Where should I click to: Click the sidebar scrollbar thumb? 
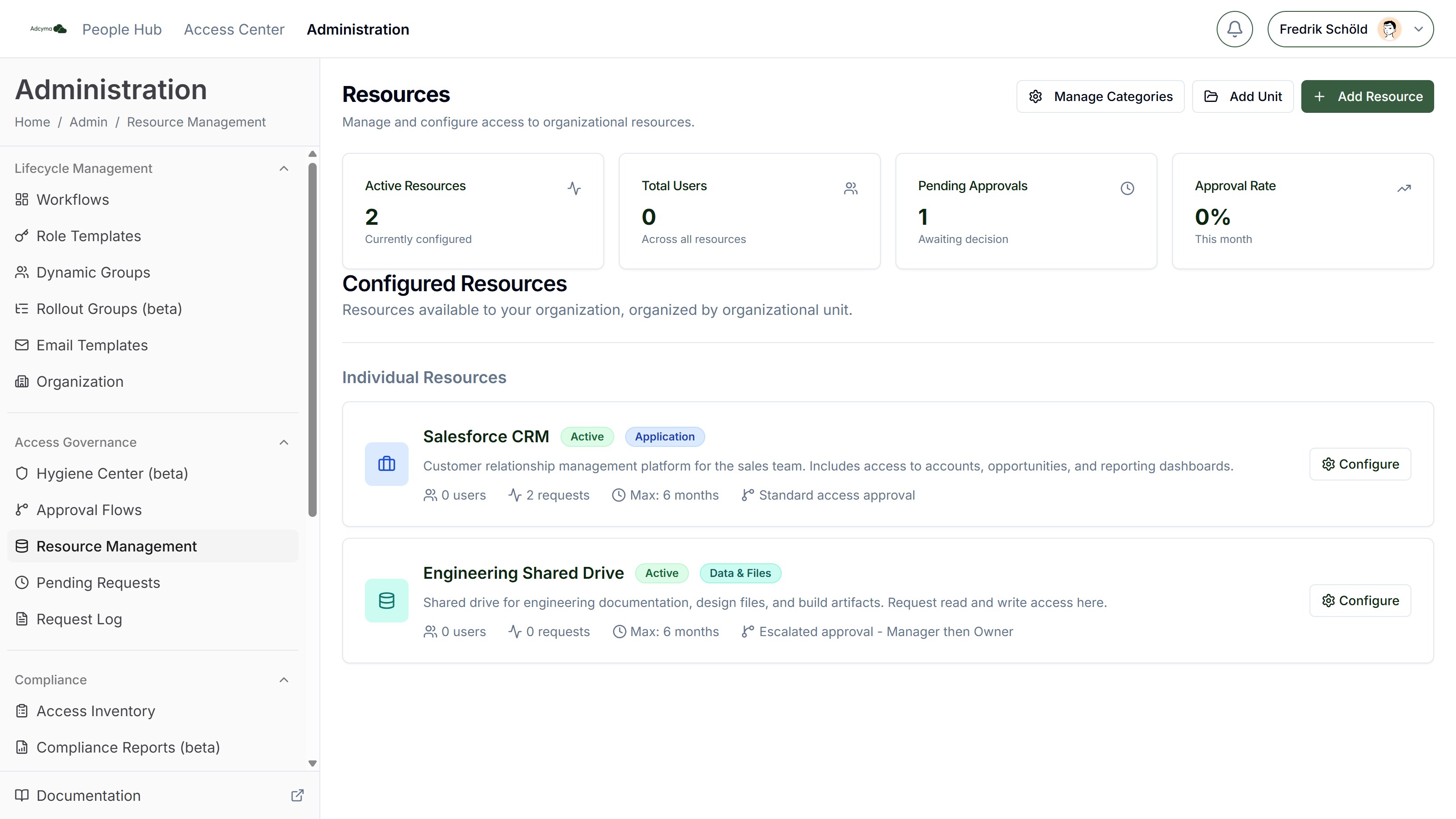click(313, 340)
